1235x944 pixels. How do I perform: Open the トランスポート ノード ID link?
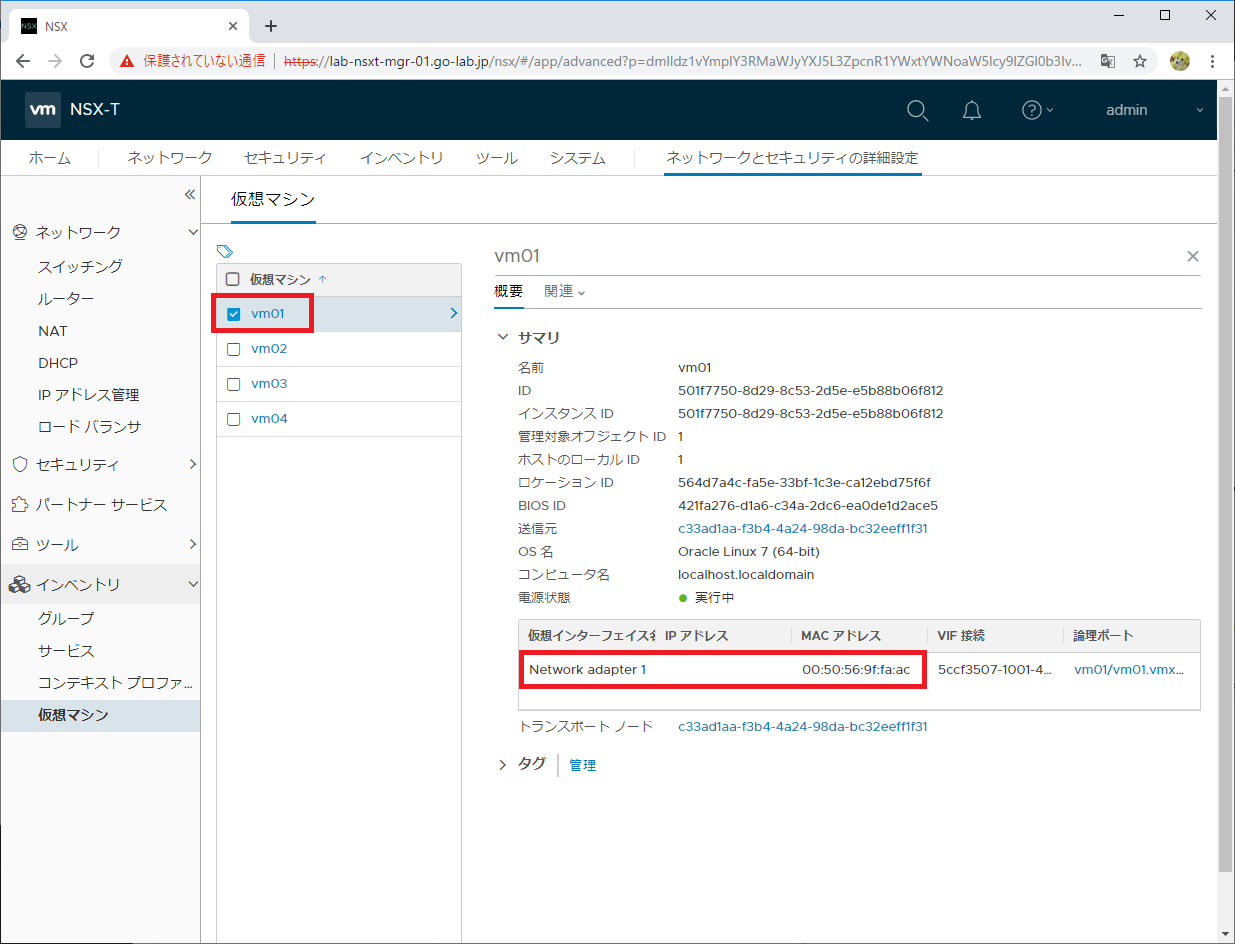(802, 726)
